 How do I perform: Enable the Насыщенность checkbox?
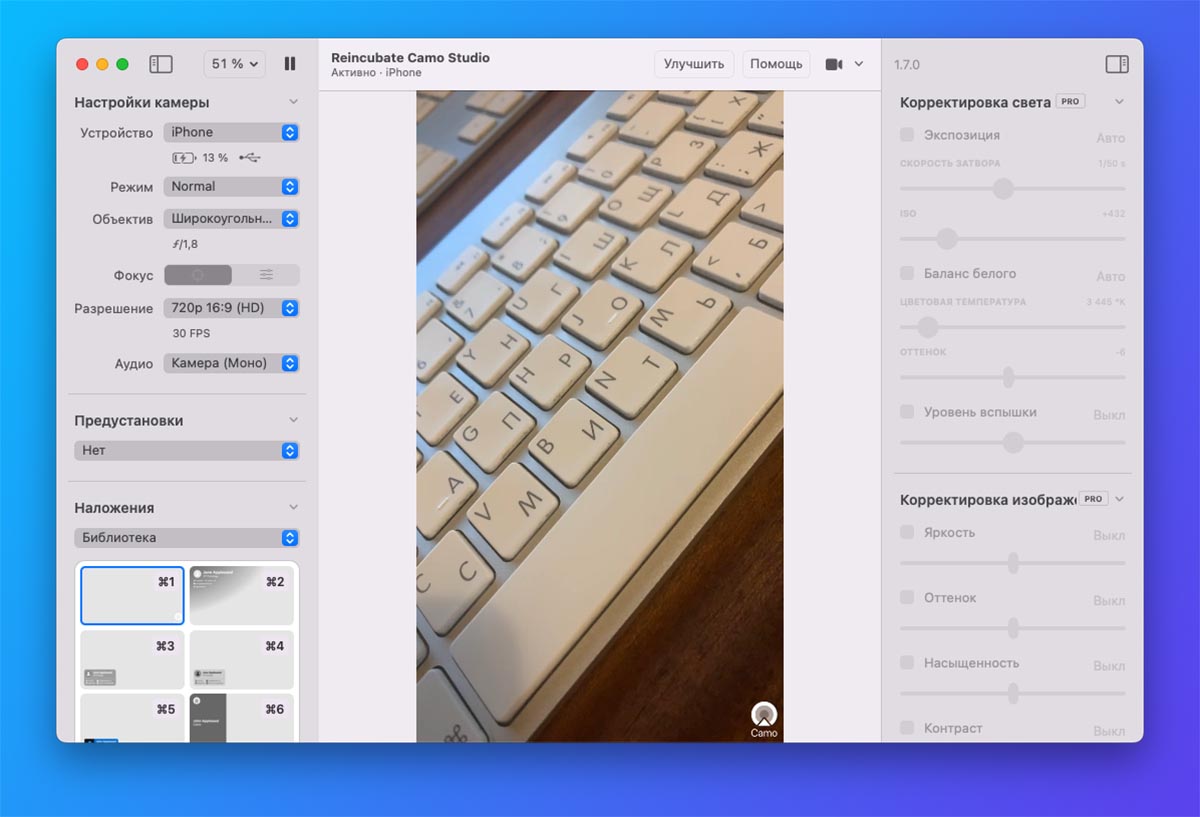907,662
